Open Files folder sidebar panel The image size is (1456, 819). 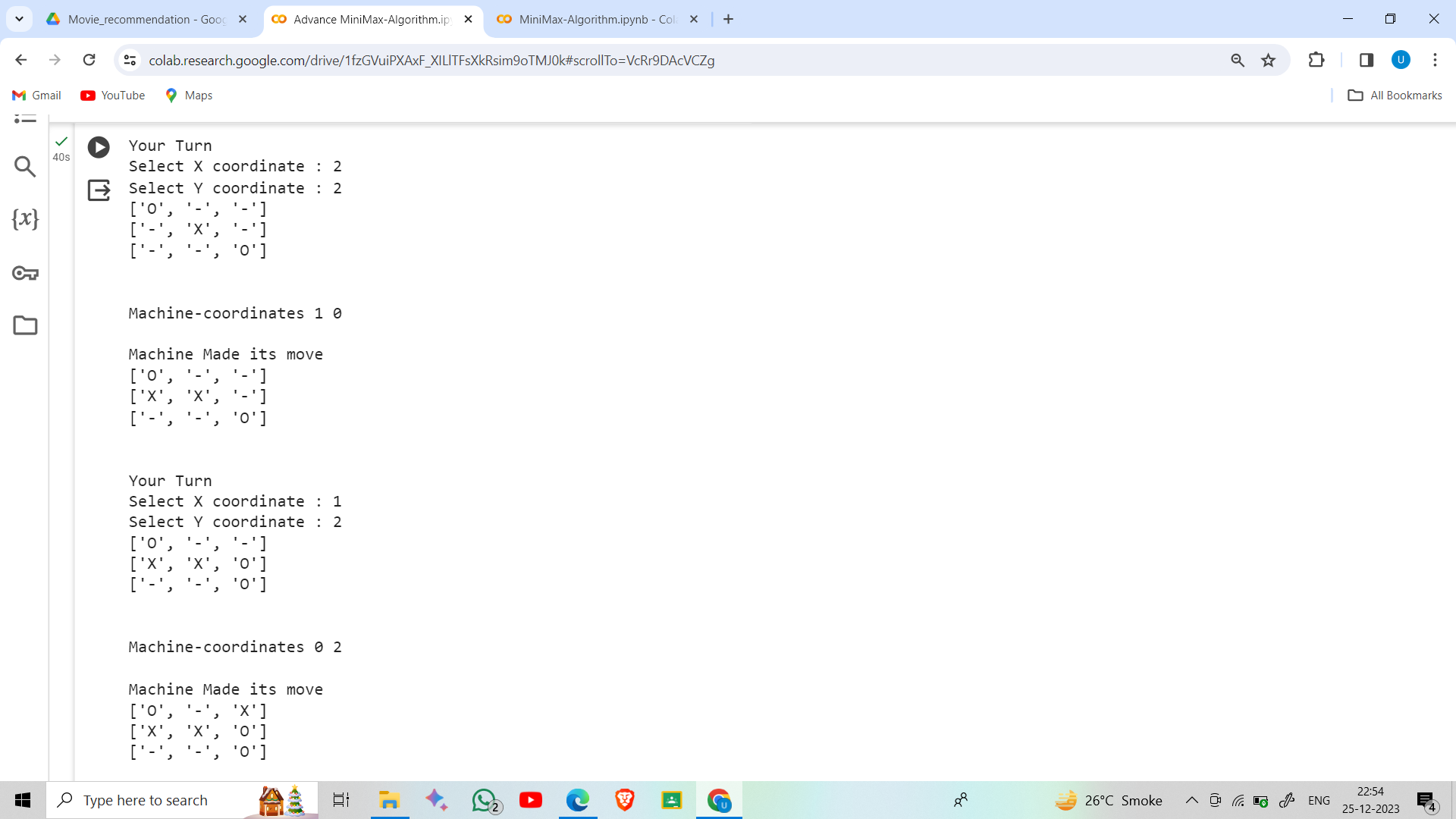[x=25, y=325]
